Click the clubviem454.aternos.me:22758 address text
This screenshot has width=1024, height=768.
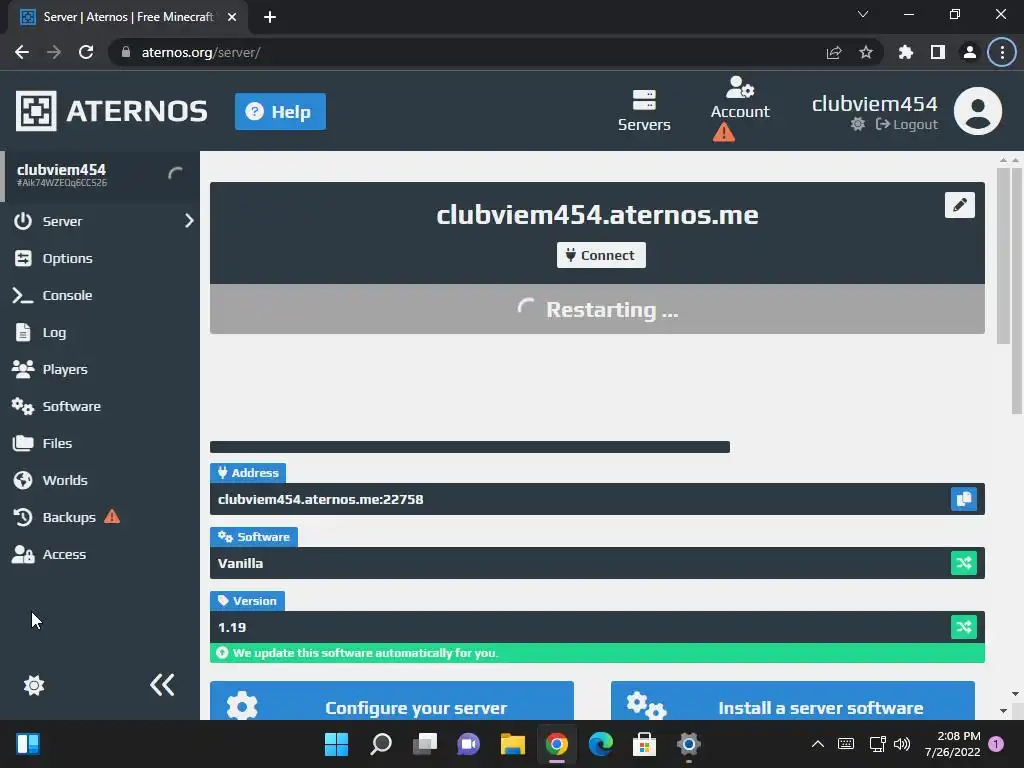tap(321, 500)
